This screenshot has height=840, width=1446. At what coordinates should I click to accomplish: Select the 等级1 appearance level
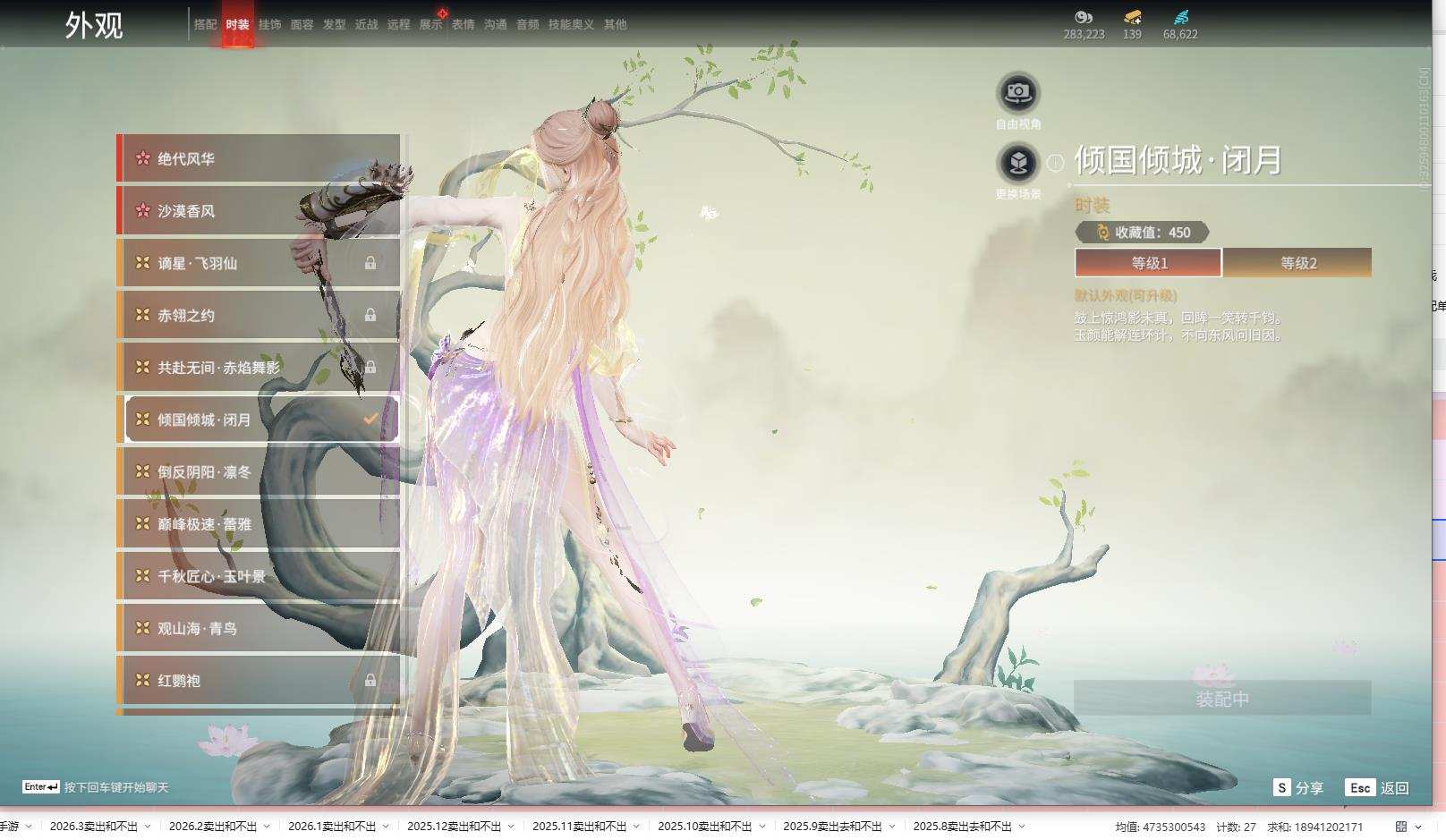pos(1149,263)
